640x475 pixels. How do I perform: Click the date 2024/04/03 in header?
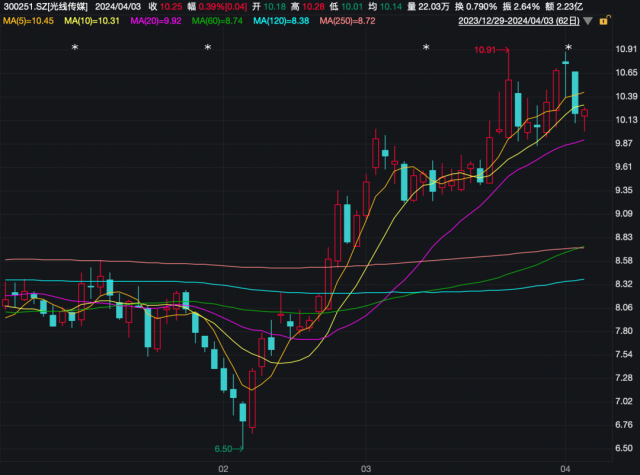click(118, 7)
